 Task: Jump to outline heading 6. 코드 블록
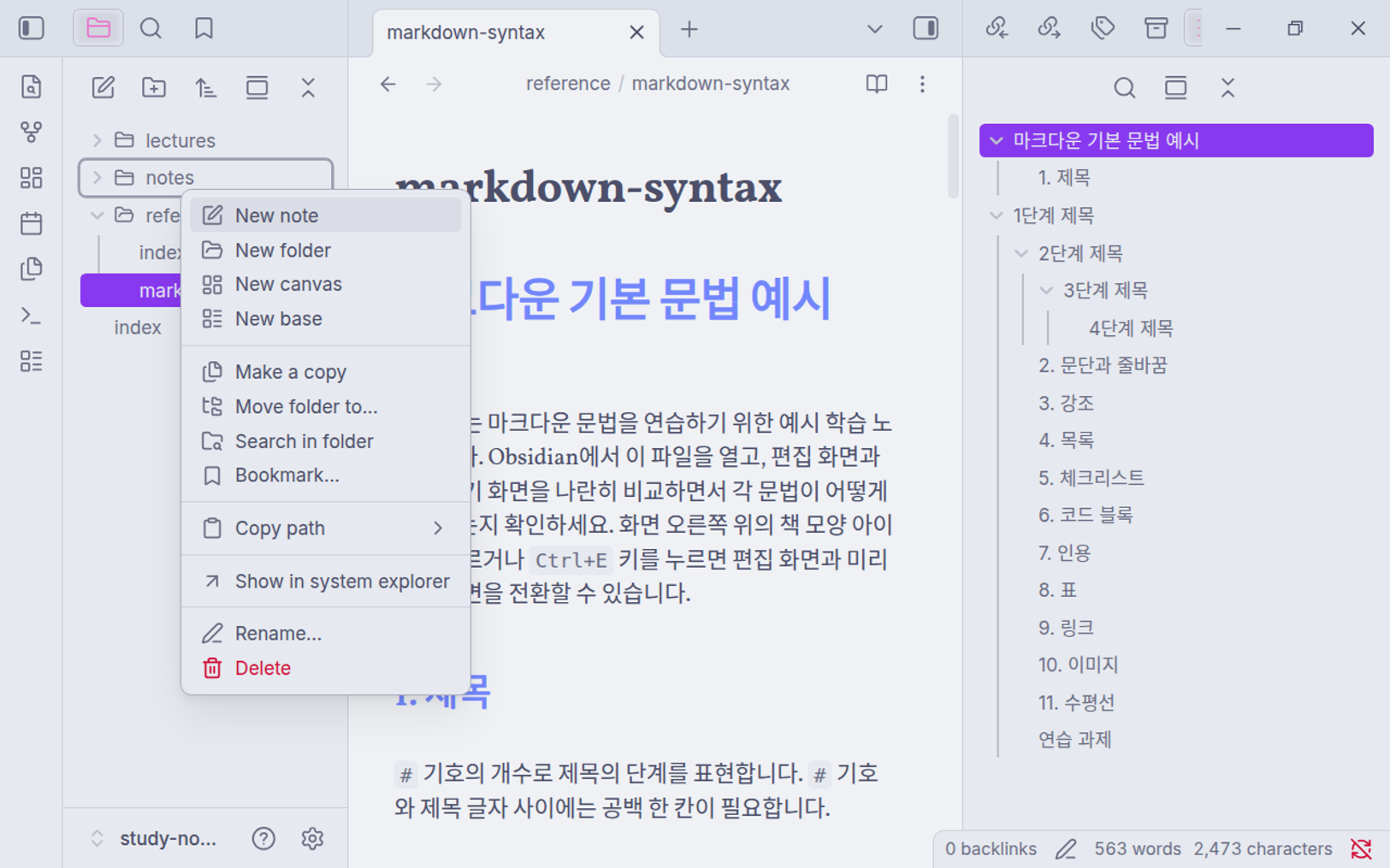(1085, 515)
